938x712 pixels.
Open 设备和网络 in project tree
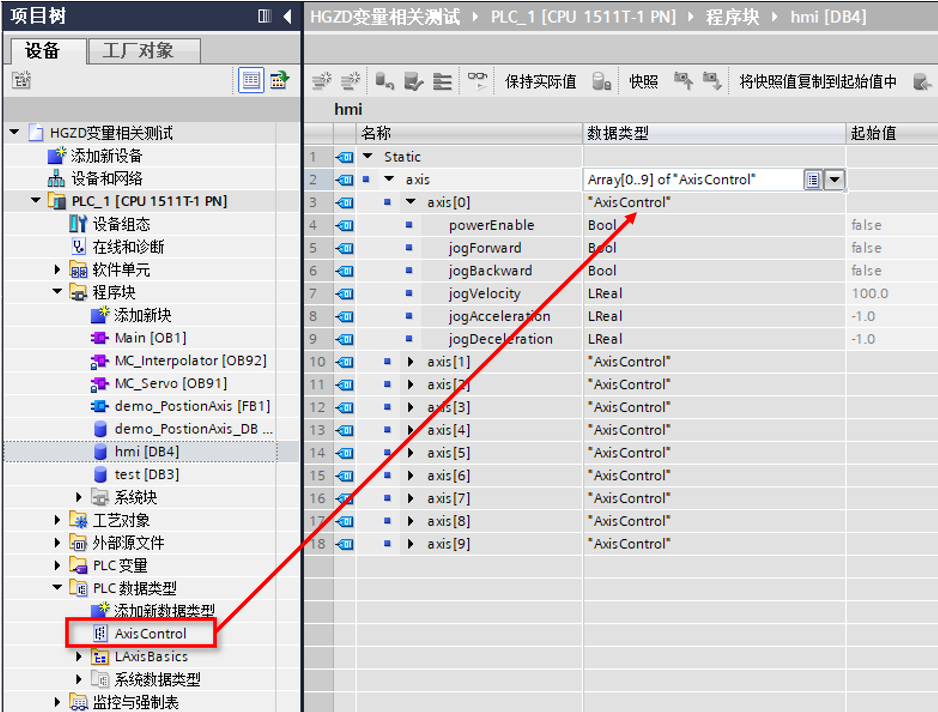106,179
